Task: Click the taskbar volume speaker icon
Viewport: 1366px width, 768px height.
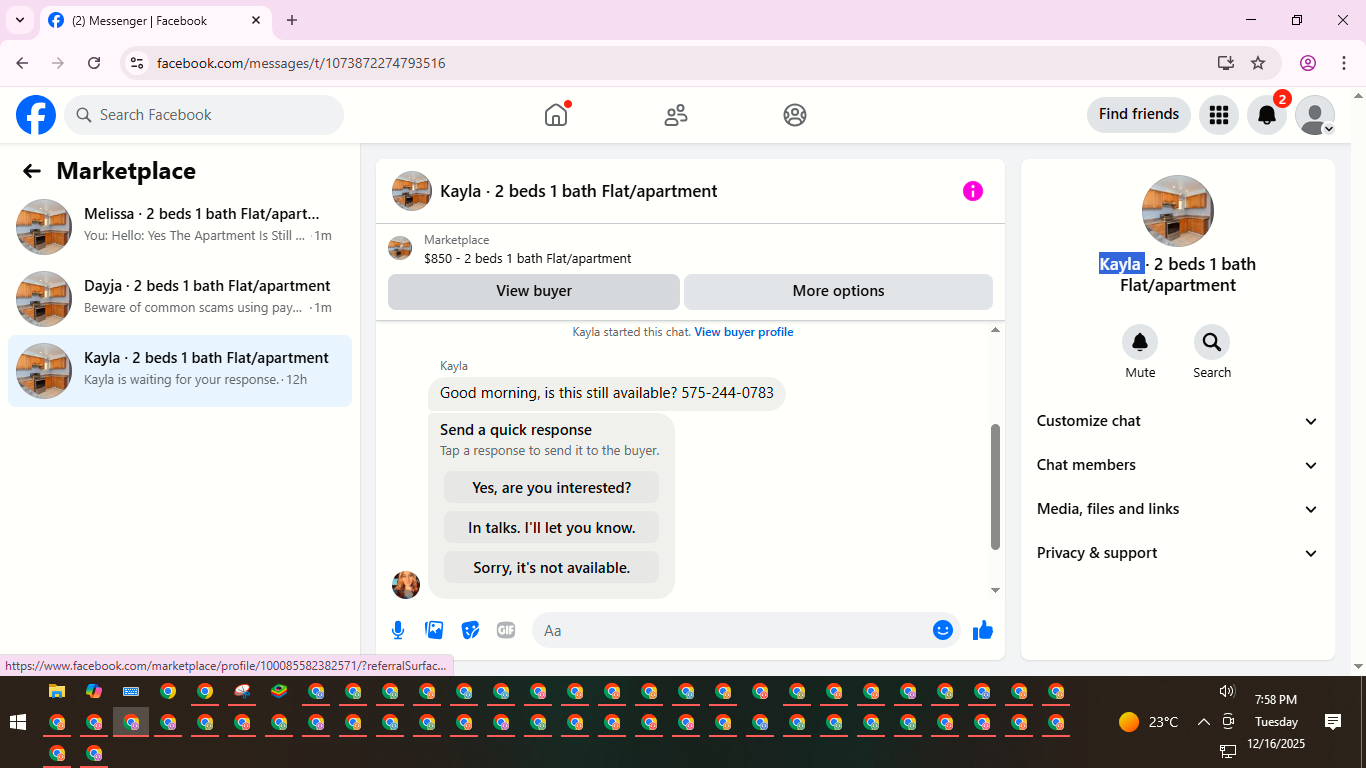Action: click(x=1228, y=691)
